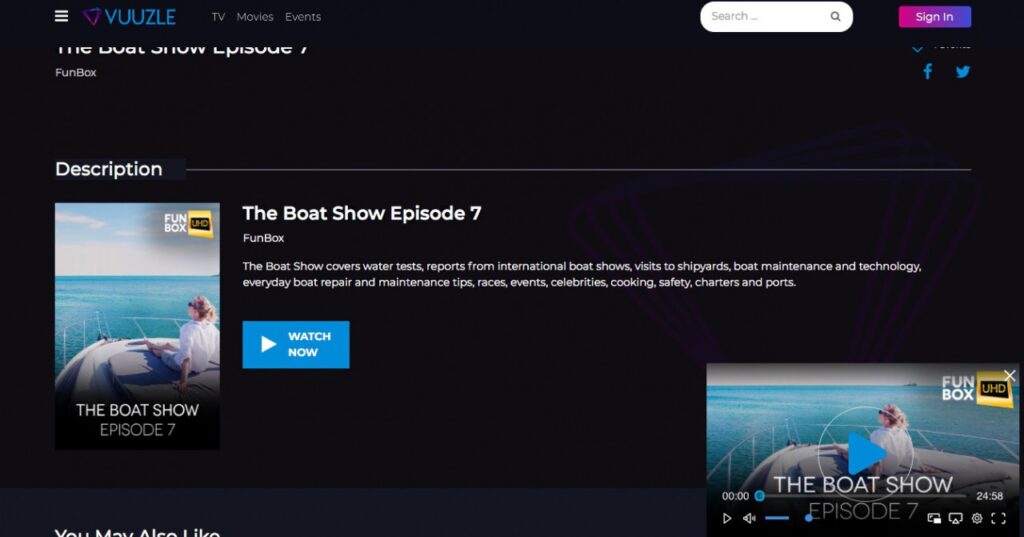Open the Events menu item
This screenshot has width=1024, height=537.
point(303,17)
